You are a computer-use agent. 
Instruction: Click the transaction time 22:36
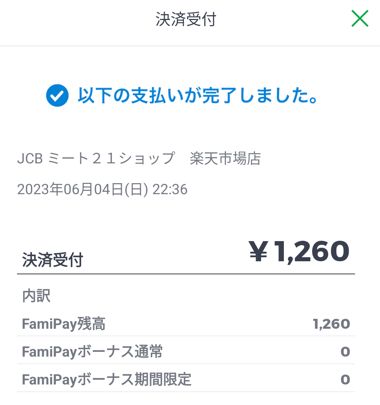pos(170,189)
